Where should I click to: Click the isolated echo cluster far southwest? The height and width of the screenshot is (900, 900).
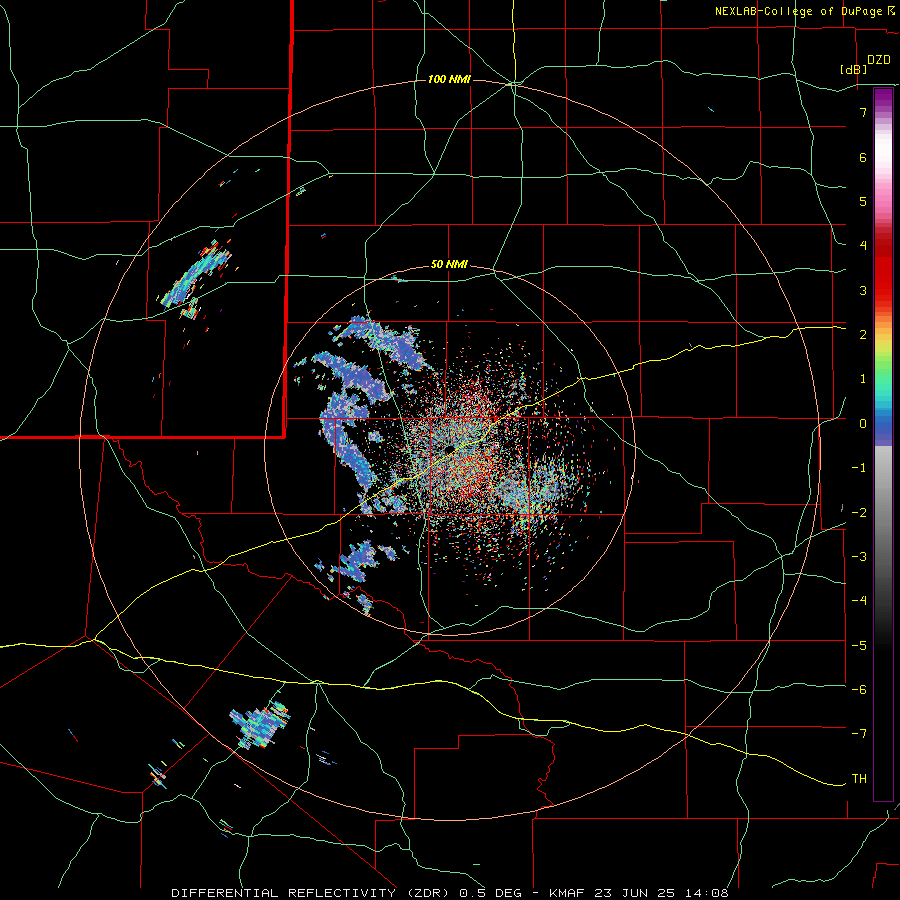click(259, 725)
